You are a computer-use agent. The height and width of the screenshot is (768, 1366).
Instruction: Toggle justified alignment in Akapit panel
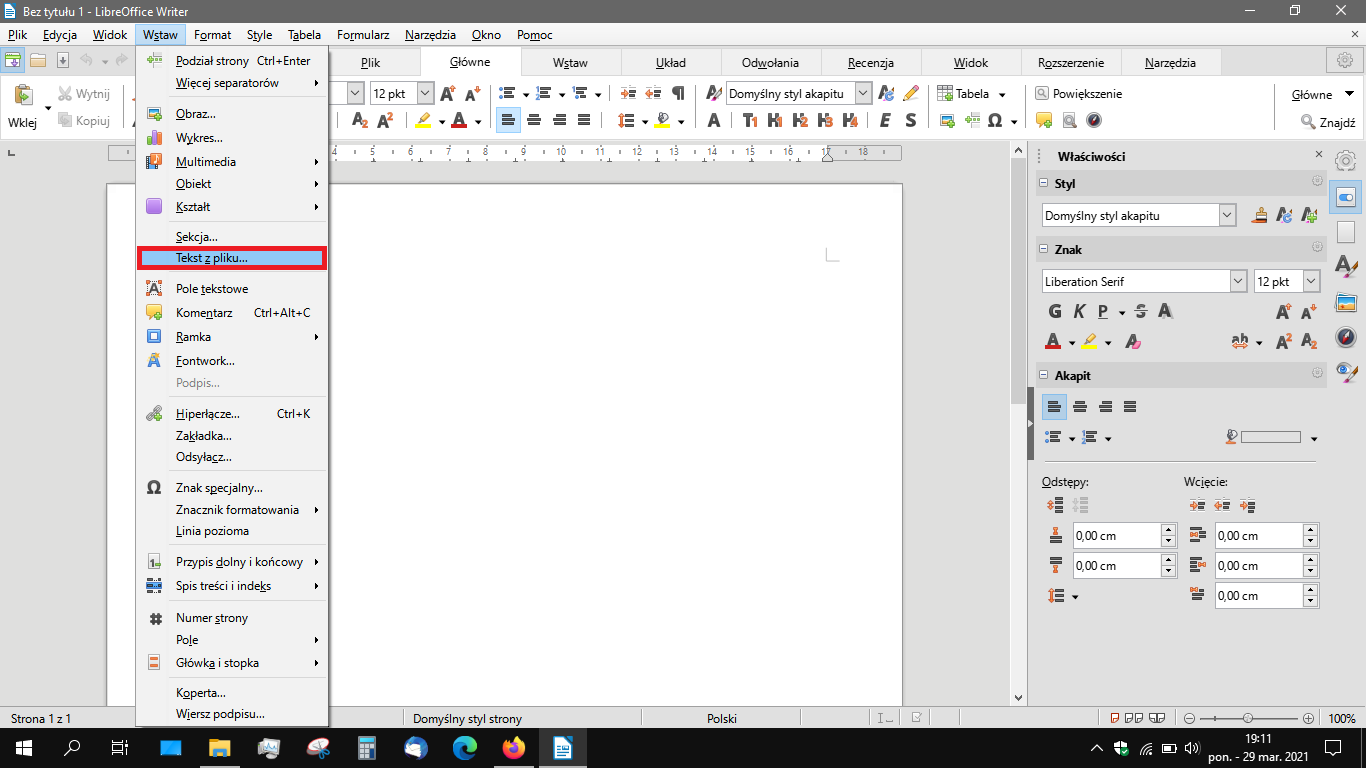tap(1130, 407)
